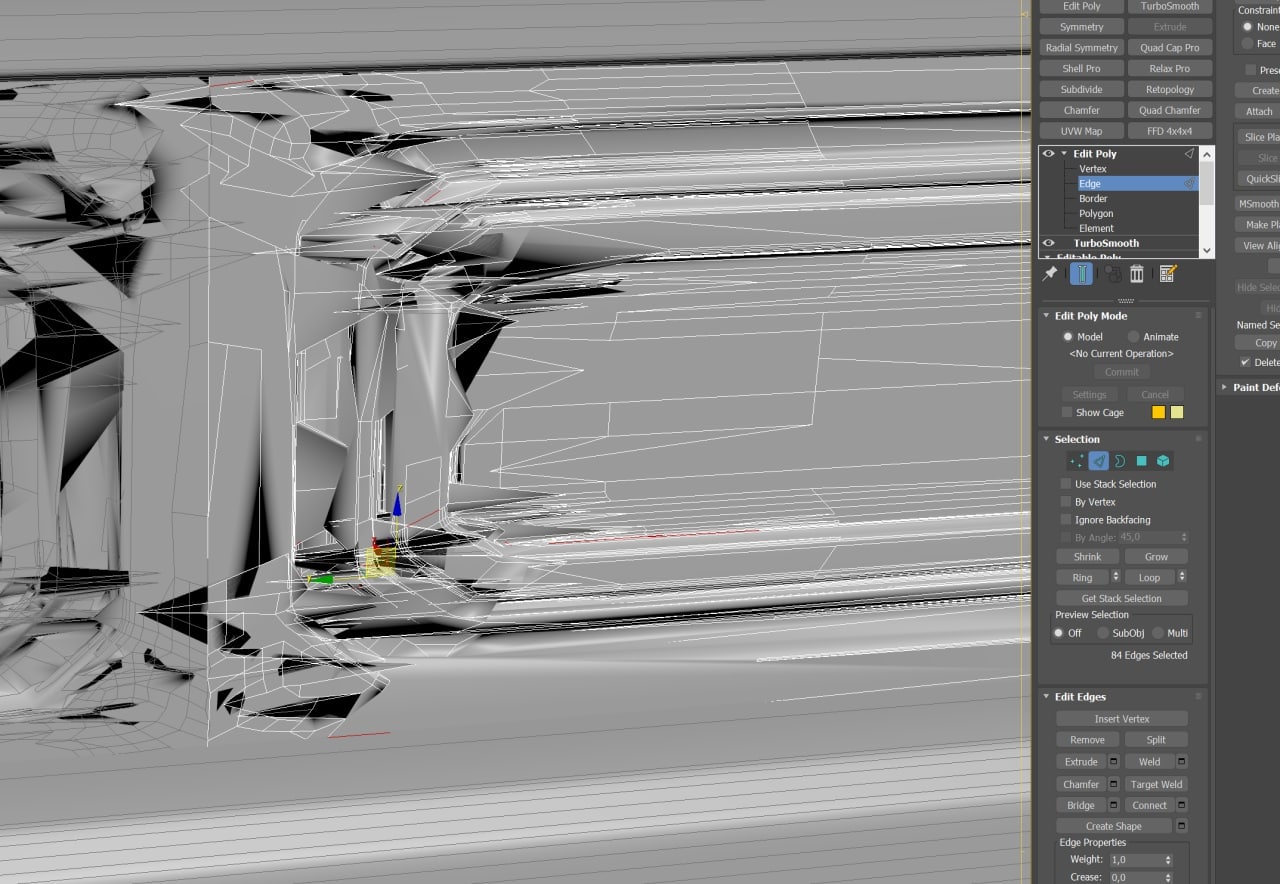Click the Symmetry modifier button

coord(1081,27)
